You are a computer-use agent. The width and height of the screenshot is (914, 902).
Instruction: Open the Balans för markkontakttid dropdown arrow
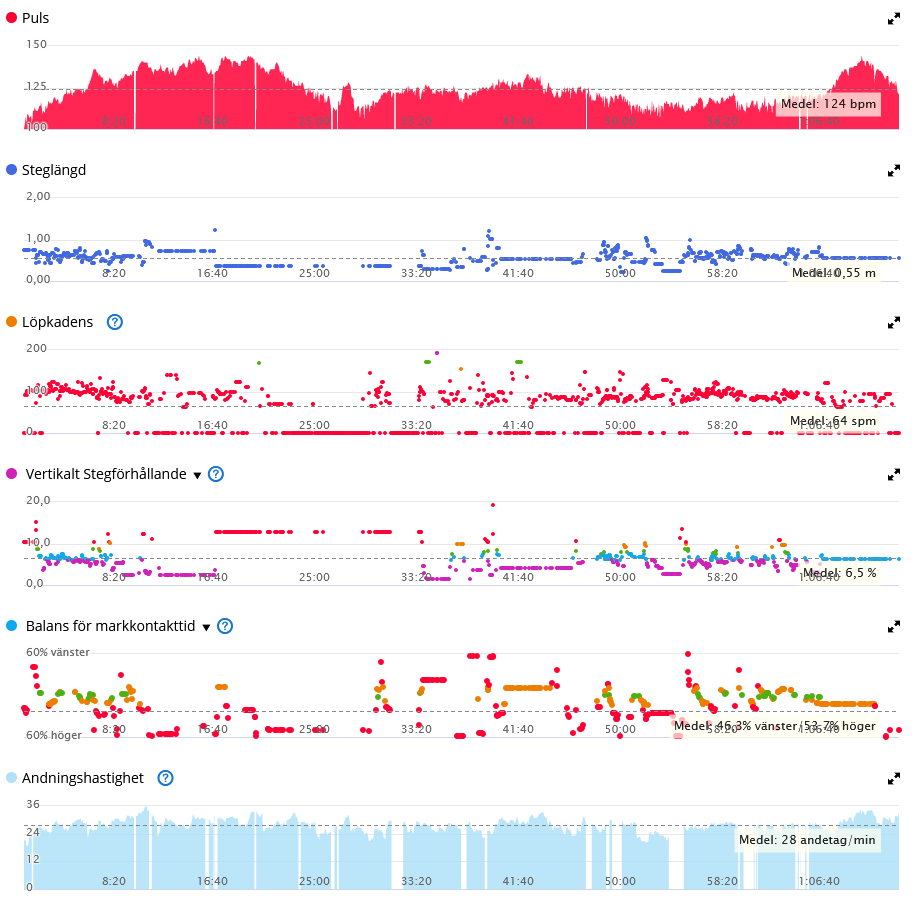click(x=206, y=627)
